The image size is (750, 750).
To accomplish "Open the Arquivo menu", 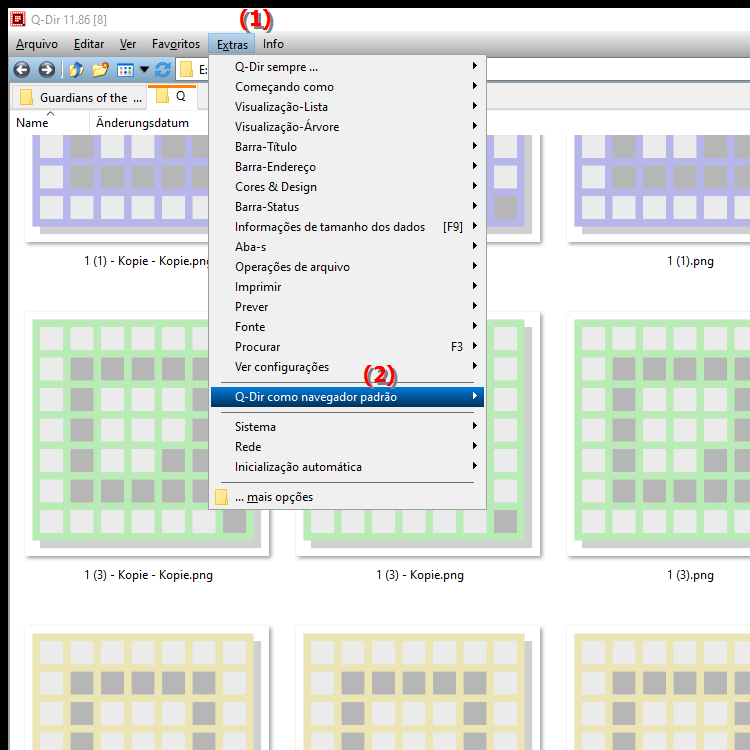I will (x=37, y=44).
